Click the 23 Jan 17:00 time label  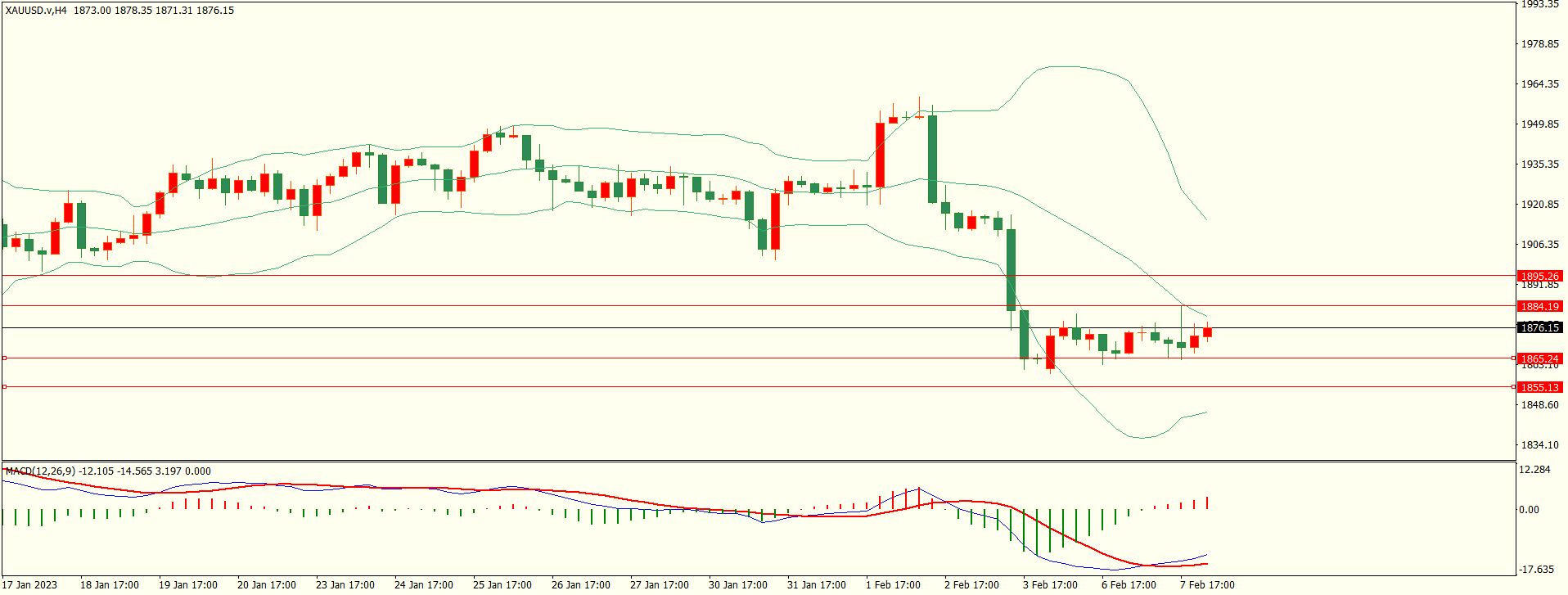[345, 585]
